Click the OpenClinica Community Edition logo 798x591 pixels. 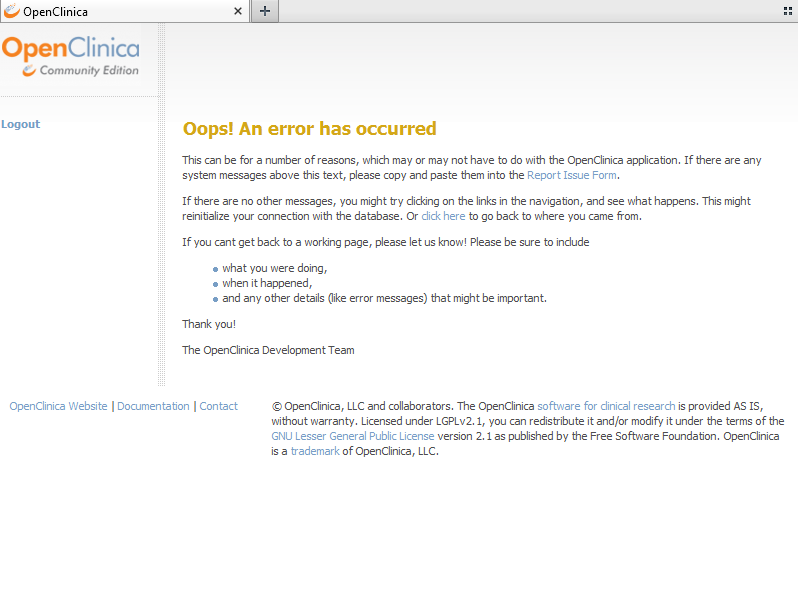tap(71, 57)
